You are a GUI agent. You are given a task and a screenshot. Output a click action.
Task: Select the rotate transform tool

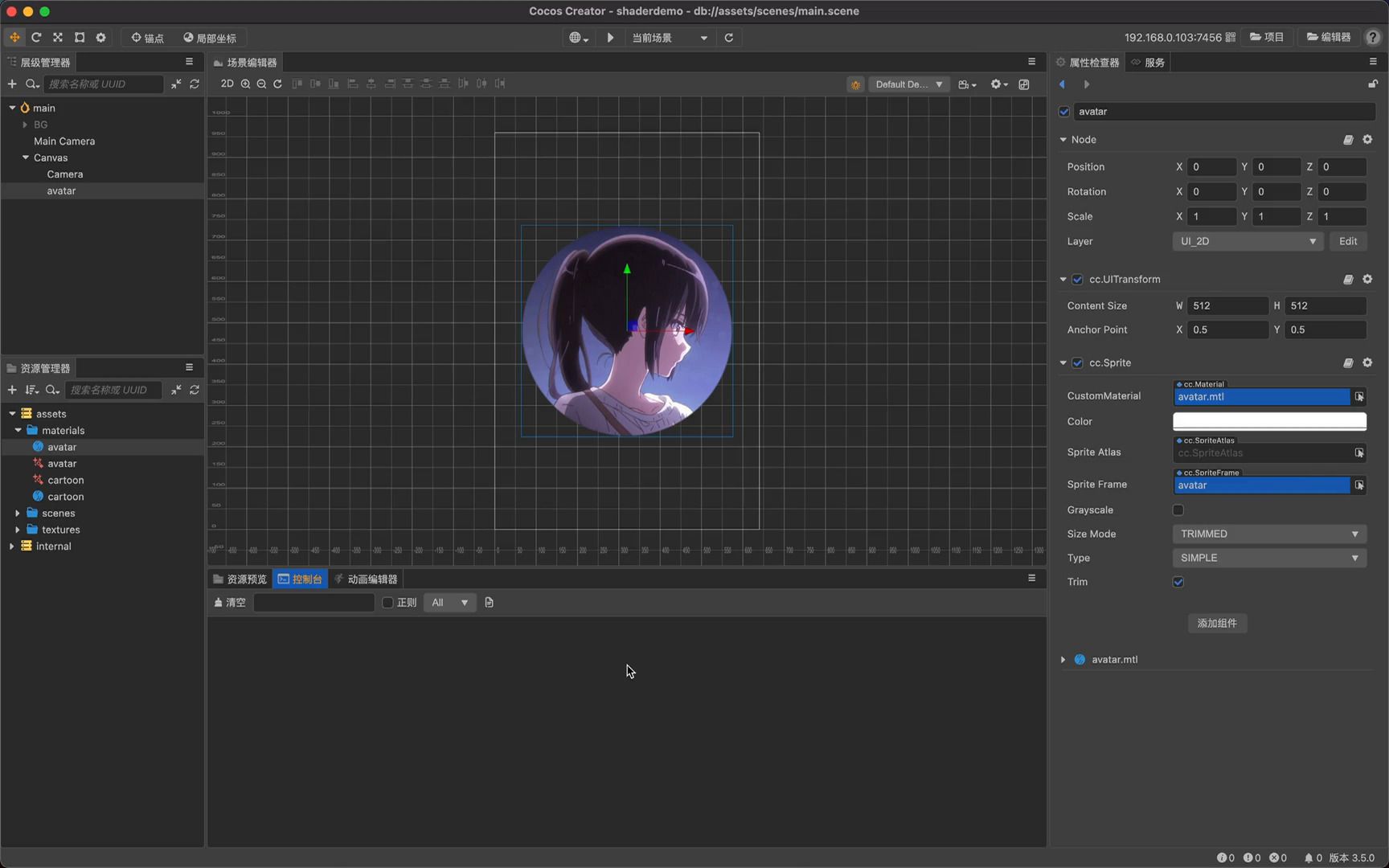36,38
